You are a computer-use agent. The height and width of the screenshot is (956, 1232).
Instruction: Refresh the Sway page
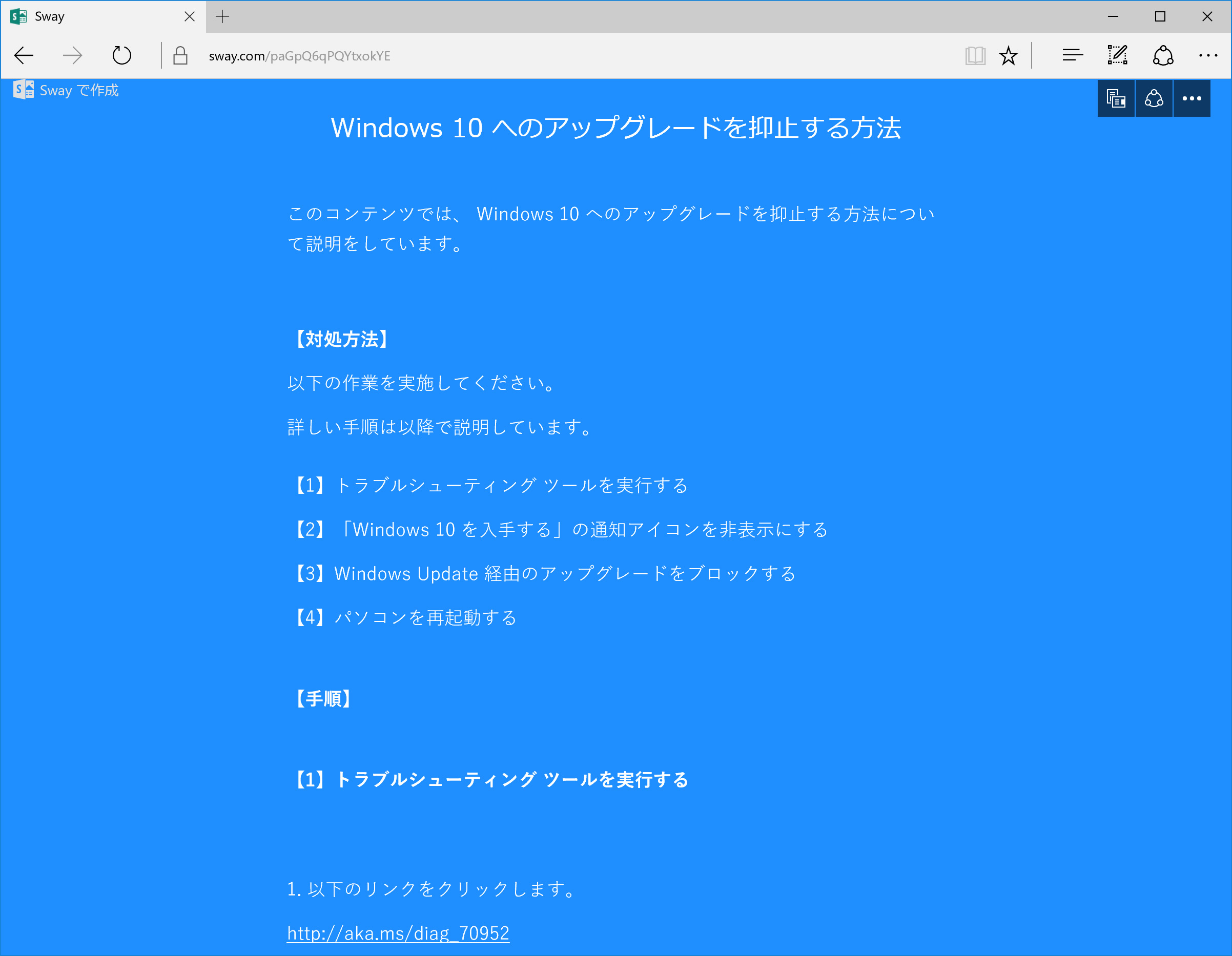[x=121, y=55]
